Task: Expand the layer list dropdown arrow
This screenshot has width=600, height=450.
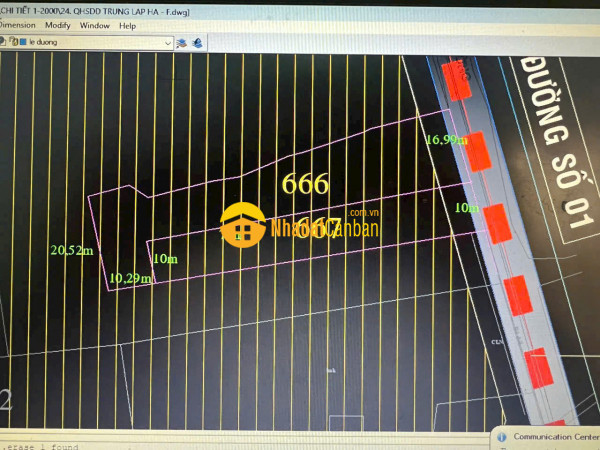Action: point(166,42)
